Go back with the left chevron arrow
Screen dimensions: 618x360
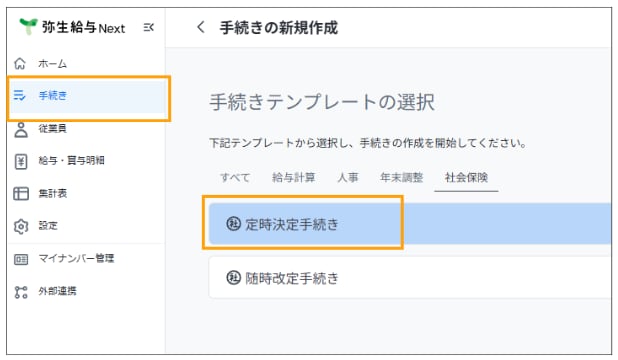pyautogui.click(x=201, y=27)
